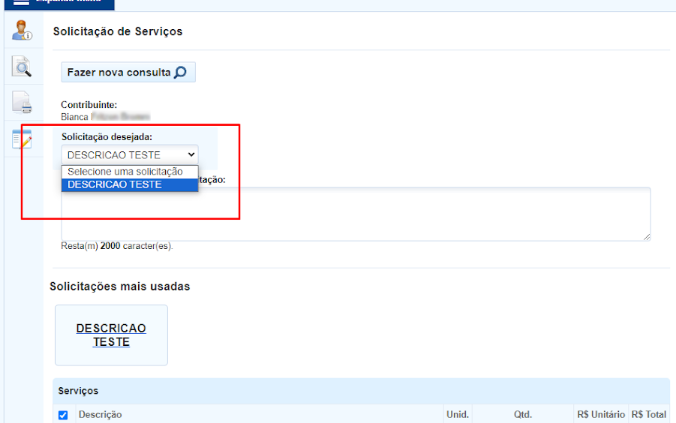The image size is (676, 423).
Task: Click the magnifier icon beside Fazer nova consulta
Action: click(180, 73)
